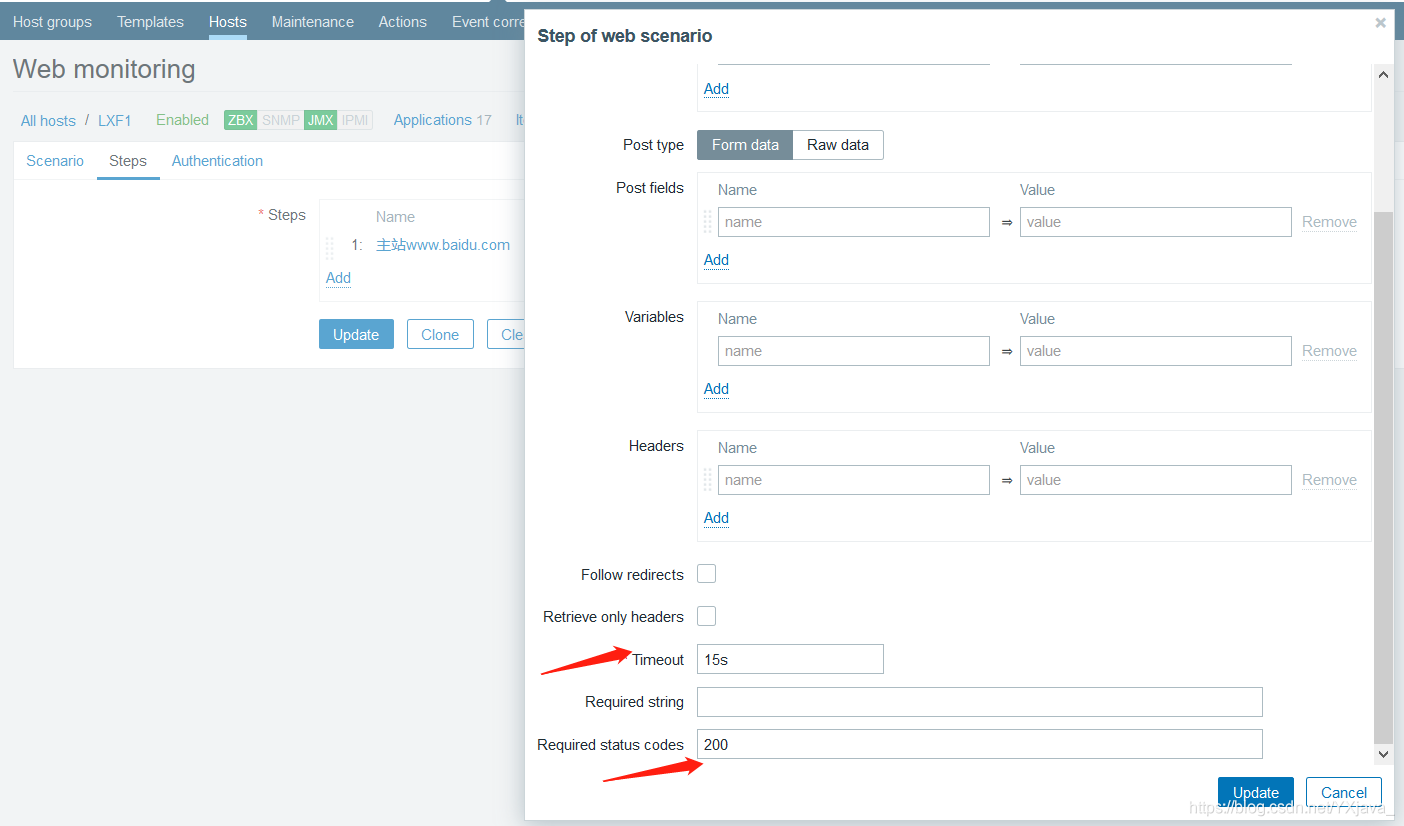This screenshot has width=1404, height=826.
Task: Click the Variables value input
Action: pos(1156,351)
